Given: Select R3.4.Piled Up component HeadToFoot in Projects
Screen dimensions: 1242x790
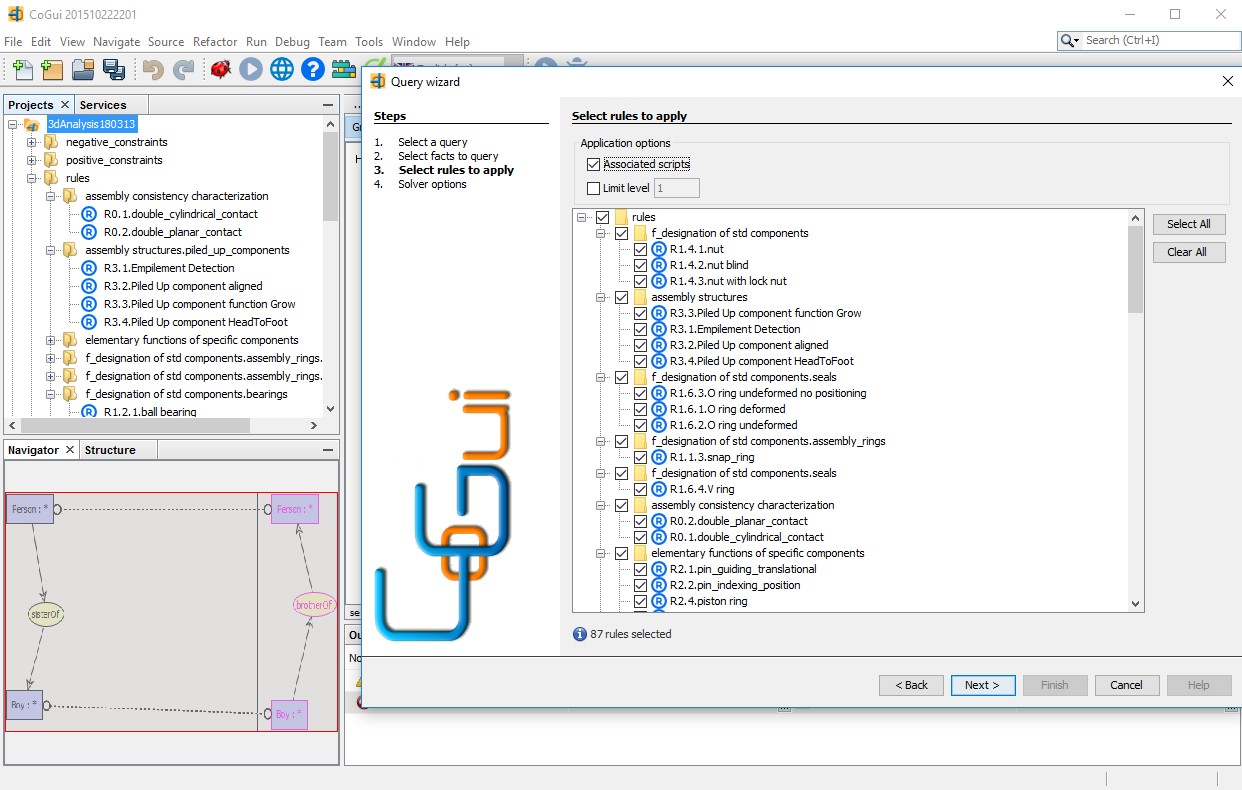Looking at the screenshot, I should (195, 322).
